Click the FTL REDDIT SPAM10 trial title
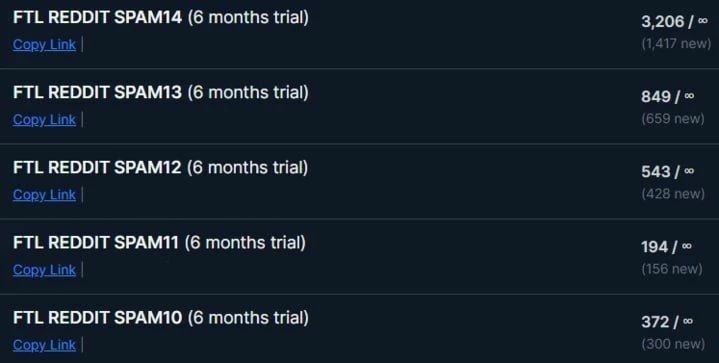 click(x=160, y=318)
